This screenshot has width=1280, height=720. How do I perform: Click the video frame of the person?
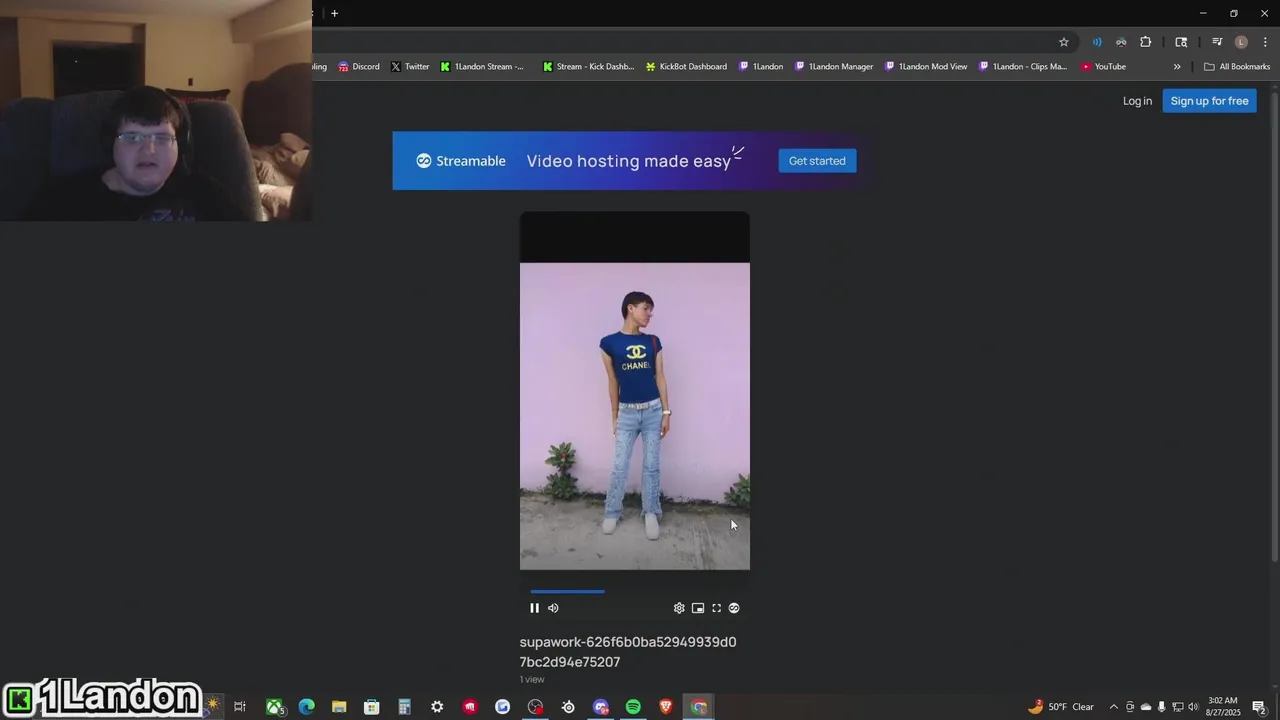tap(634, 416)
